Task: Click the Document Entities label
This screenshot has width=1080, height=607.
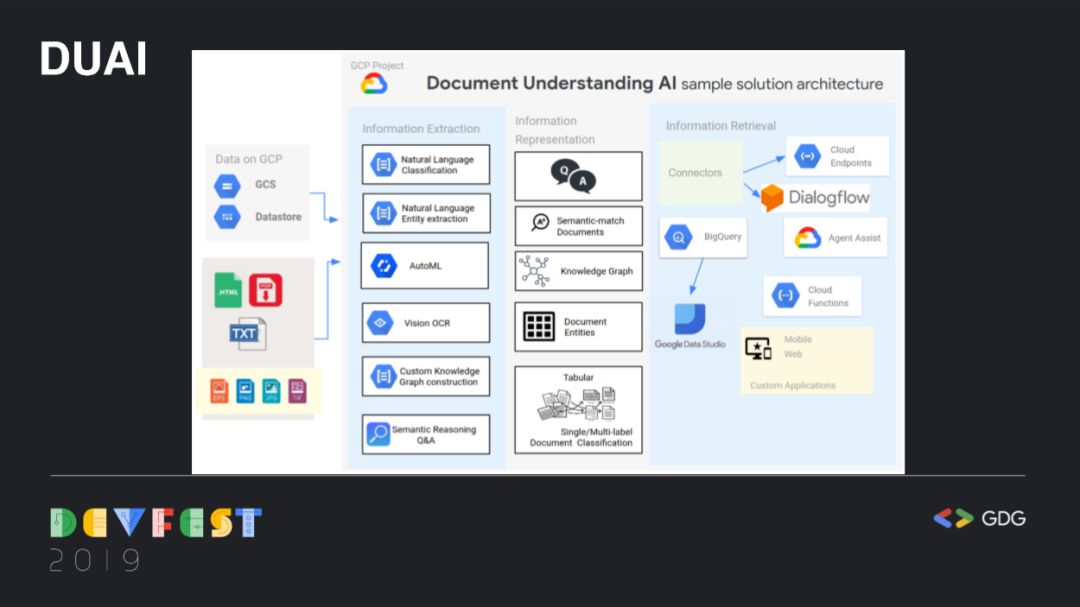Action: coord(585,327)
